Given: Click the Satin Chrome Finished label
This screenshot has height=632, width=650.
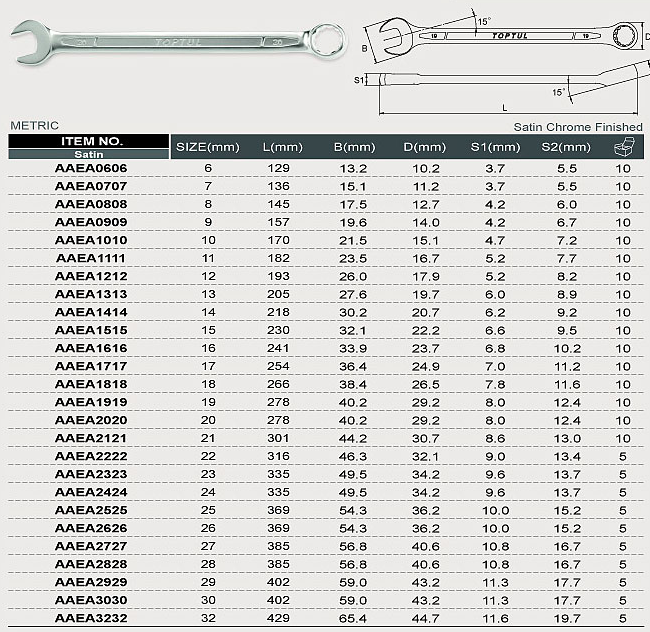Looking at the screenshot, I should click(578, 127).
